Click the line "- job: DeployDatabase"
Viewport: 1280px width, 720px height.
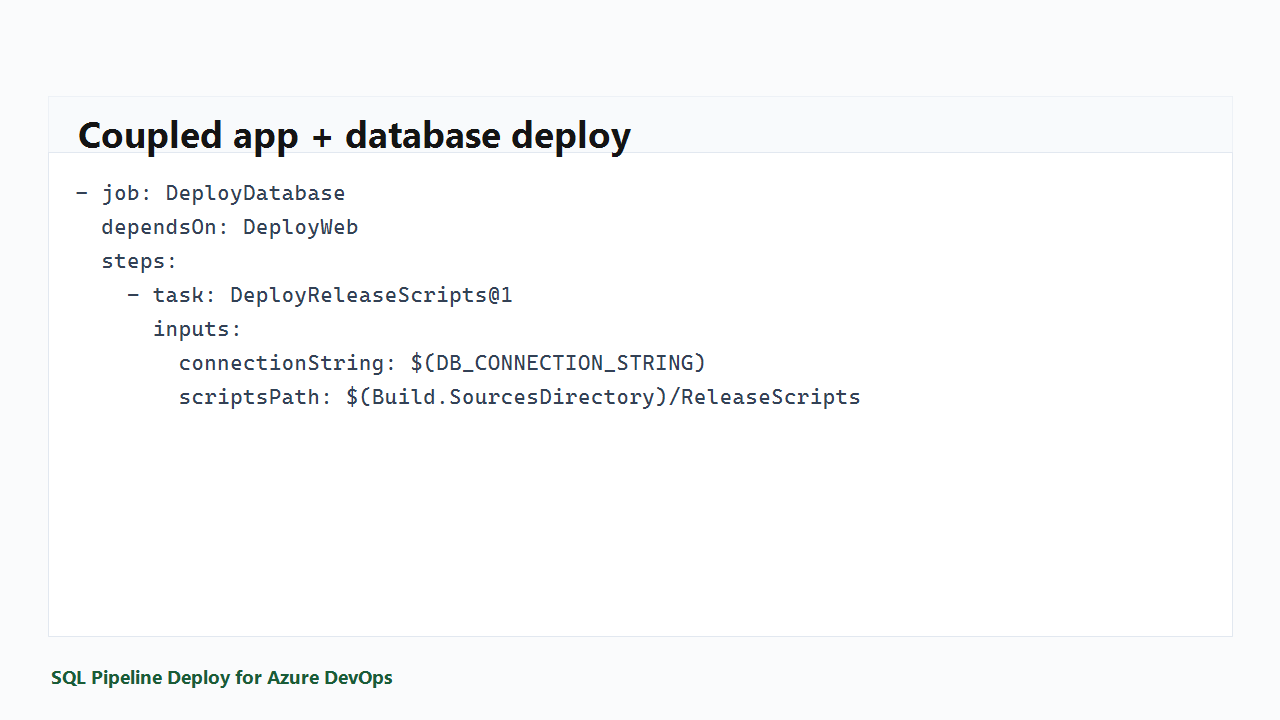pyautogui.click(x=210, y=193)
